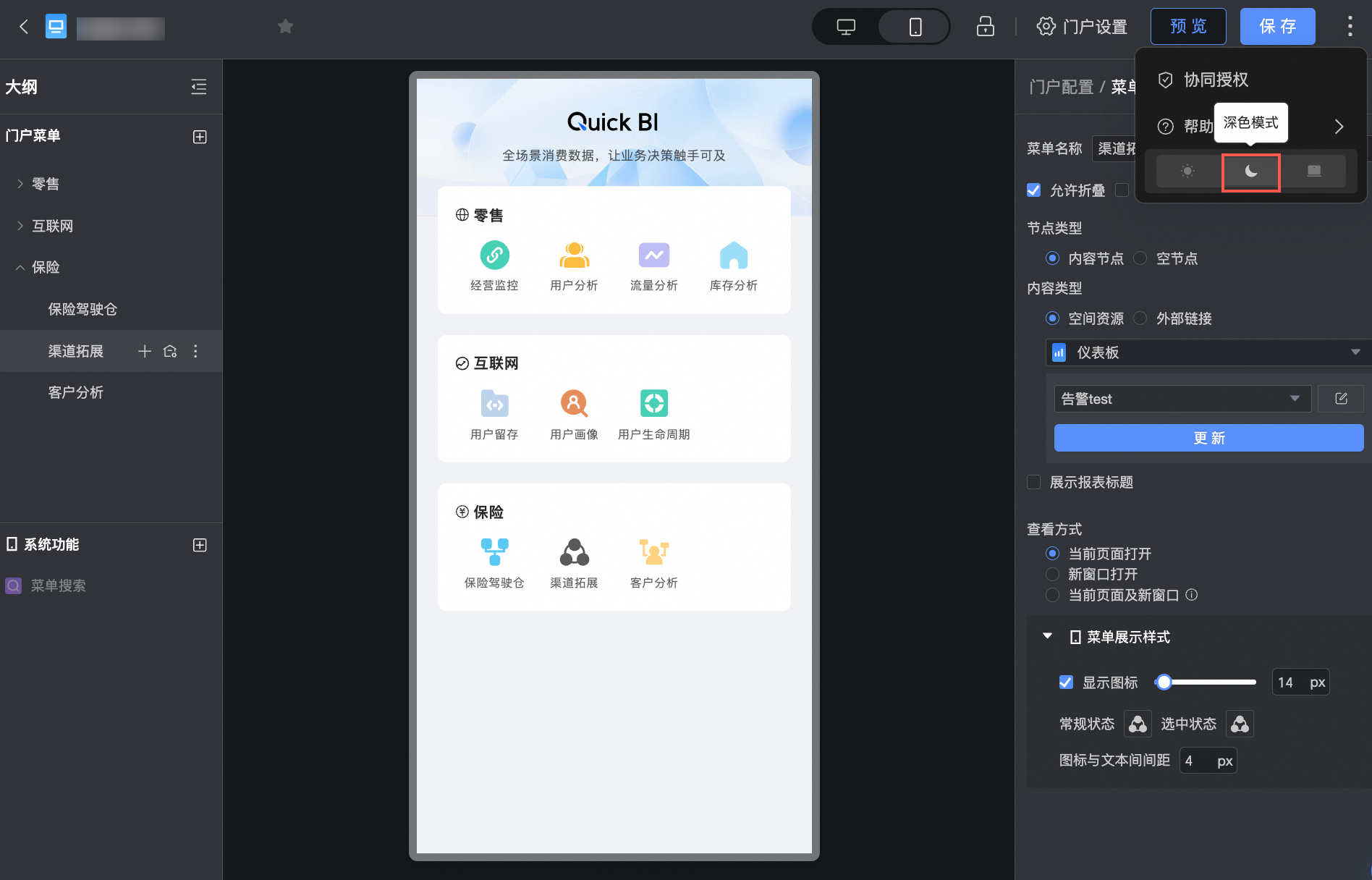
Task: Add a submenu under 渠道拓展
Action: pos(145,351)
